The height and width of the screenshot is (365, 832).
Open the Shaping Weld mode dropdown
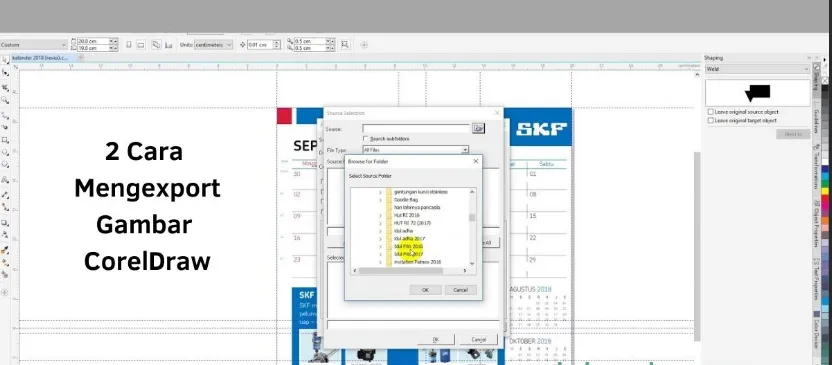pyautogui.click(x=757, y=69)
